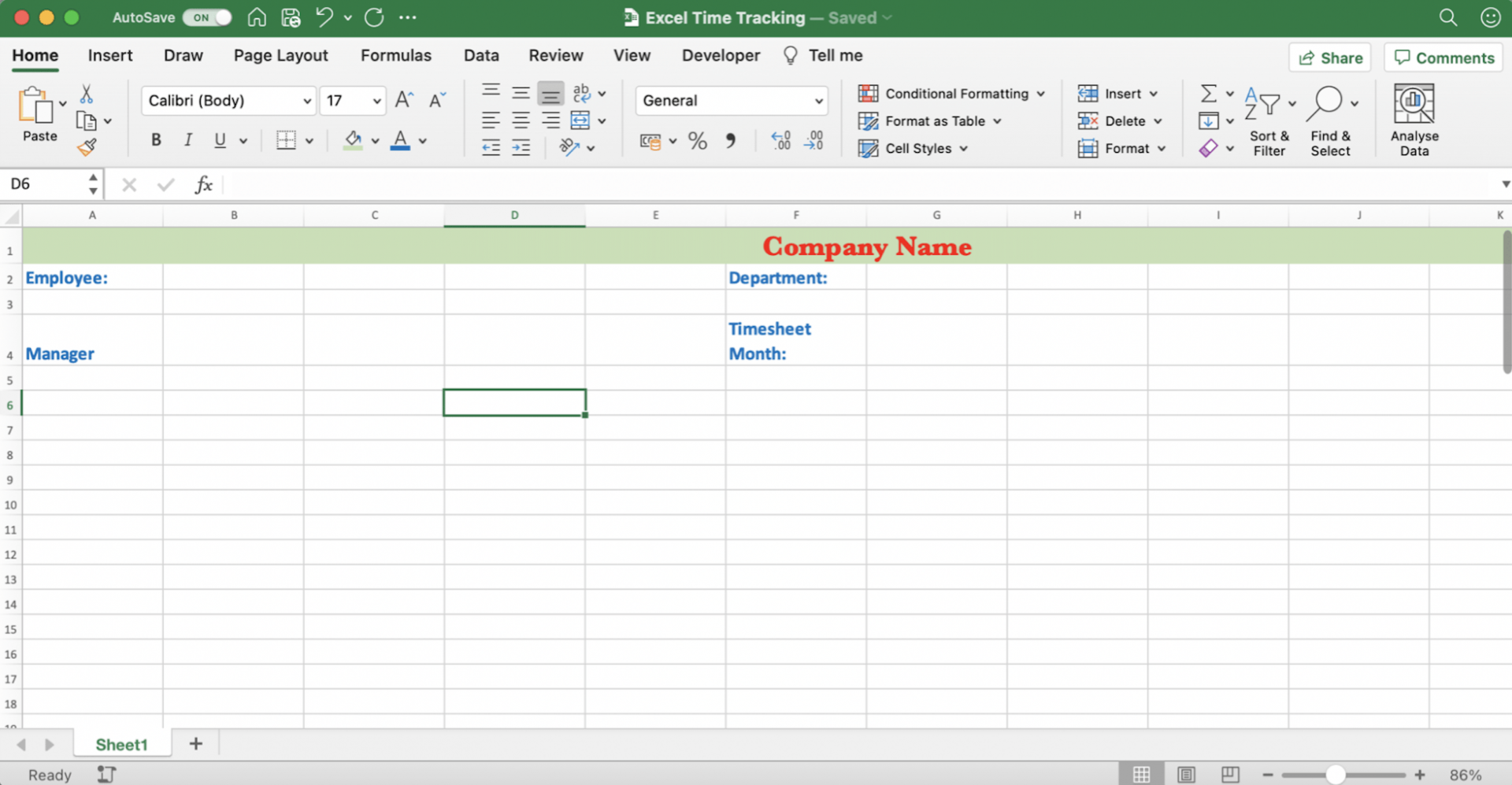Click the Cut scissors icon
Screen dimensions: 1512x785
tap(87, 94)
